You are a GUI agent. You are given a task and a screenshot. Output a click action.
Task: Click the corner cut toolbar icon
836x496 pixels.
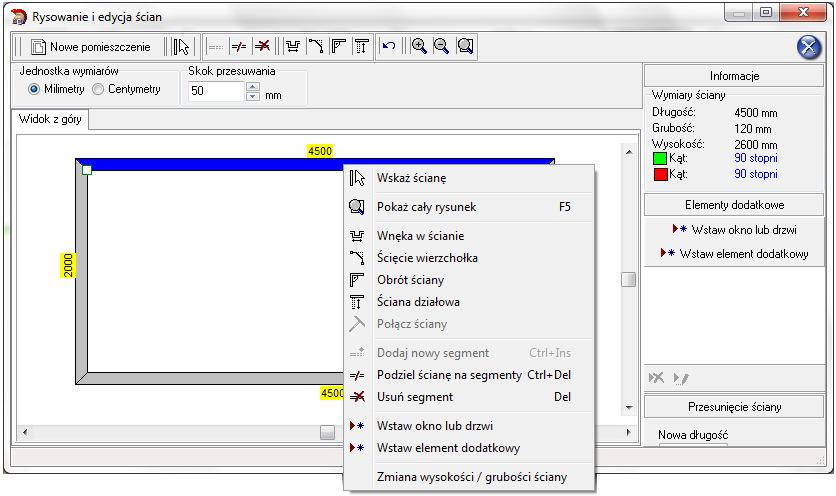(x=316, y=47)
